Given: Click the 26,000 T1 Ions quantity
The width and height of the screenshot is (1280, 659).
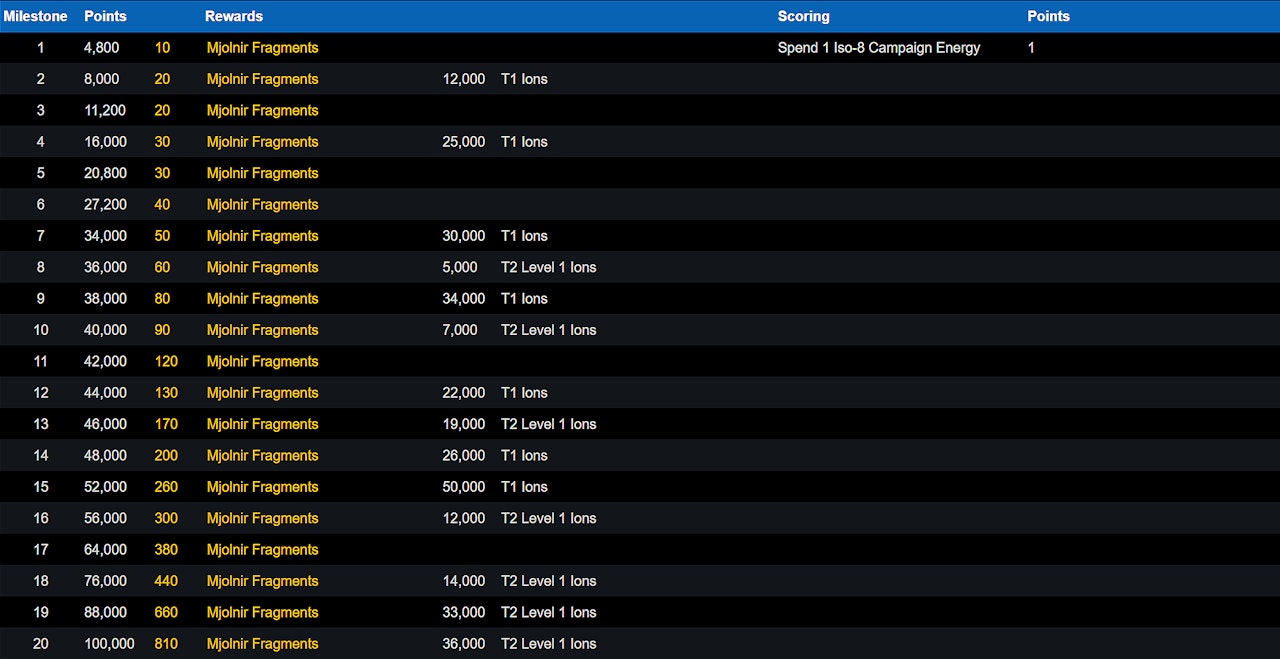Looking at the screenshot, I should tap(464, 455).
